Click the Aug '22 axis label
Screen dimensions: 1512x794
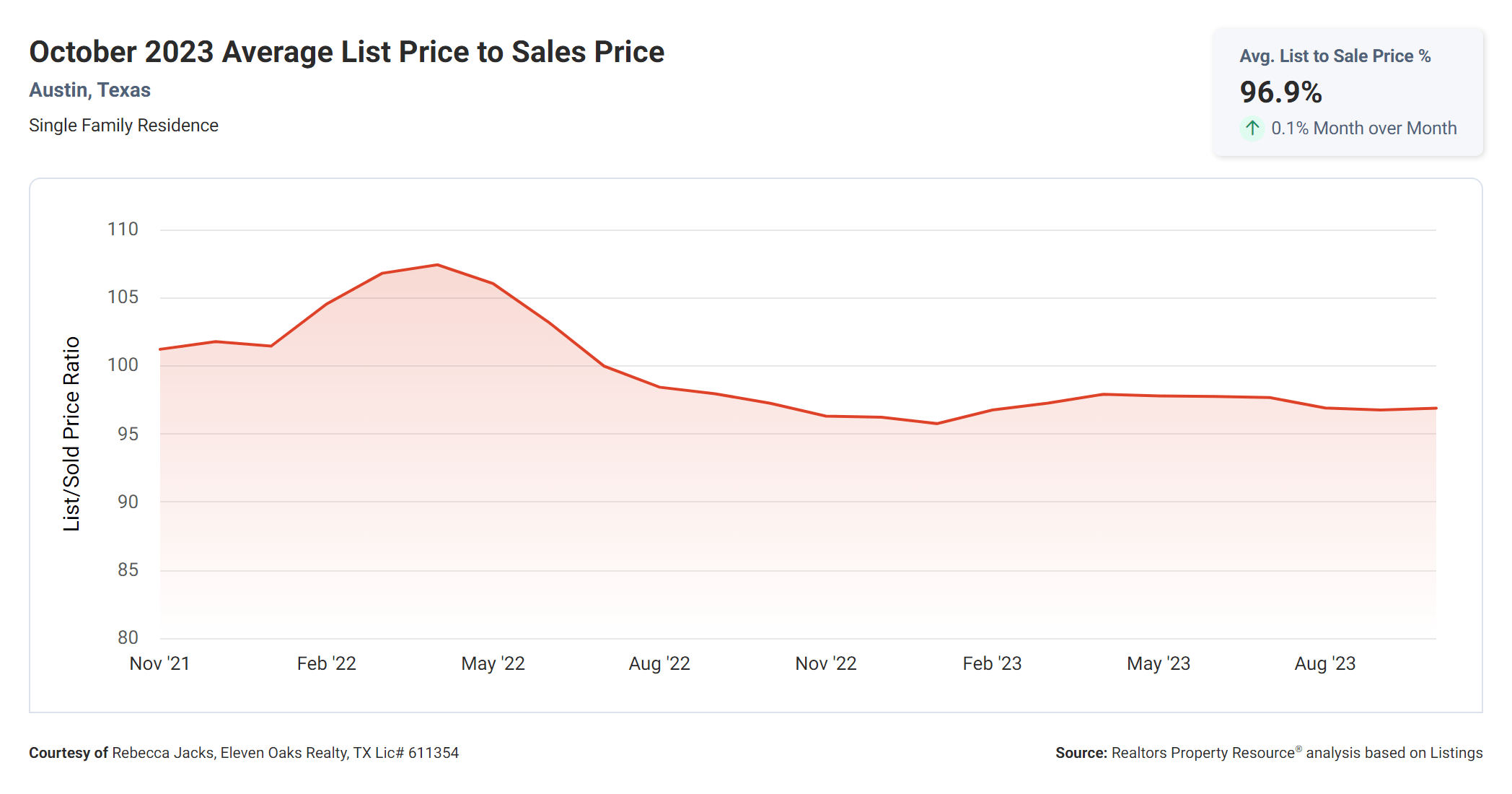pyautogui.click(x=659, y=663)
